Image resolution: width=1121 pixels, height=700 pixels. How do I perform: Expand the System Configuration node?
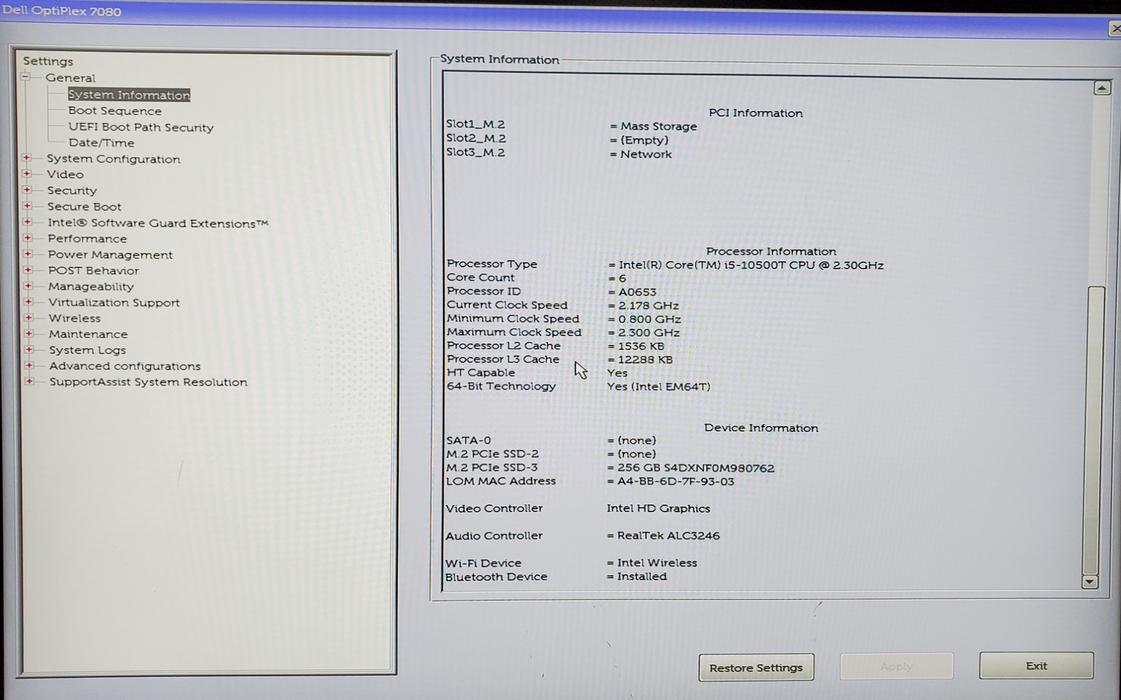(27, 158)
